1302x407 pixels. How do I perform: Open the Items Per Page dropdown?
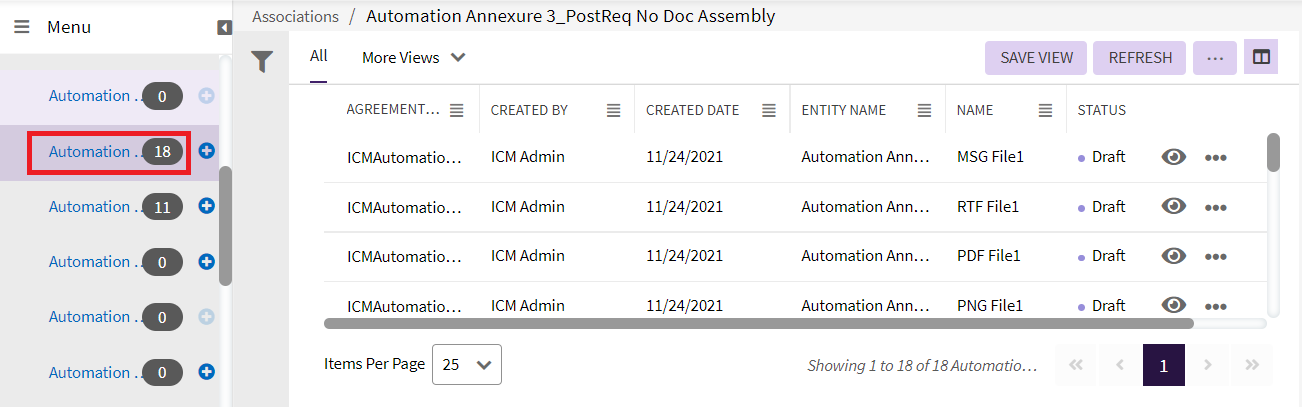click(466, 365)
